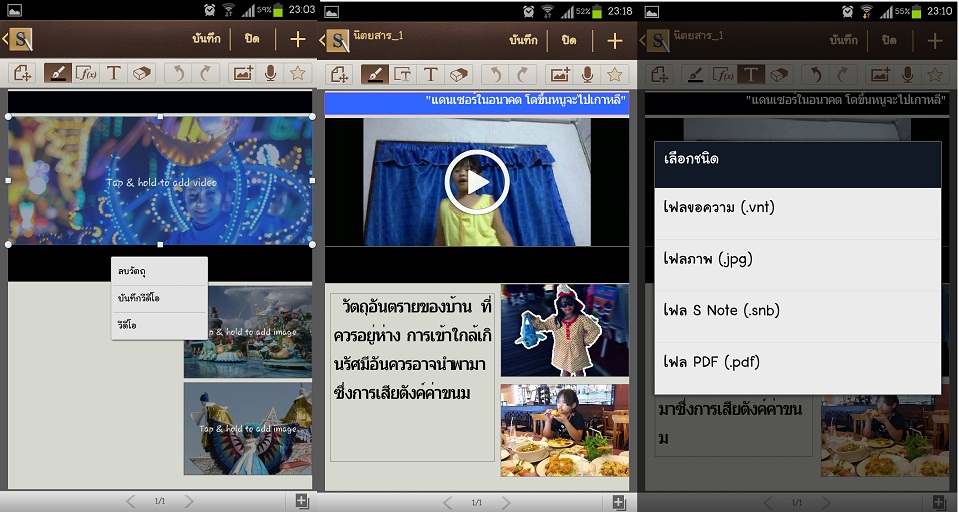Choose the eraser tool in left screenshot
Viewport: 959px width, 512px height.
pos(141,73)
